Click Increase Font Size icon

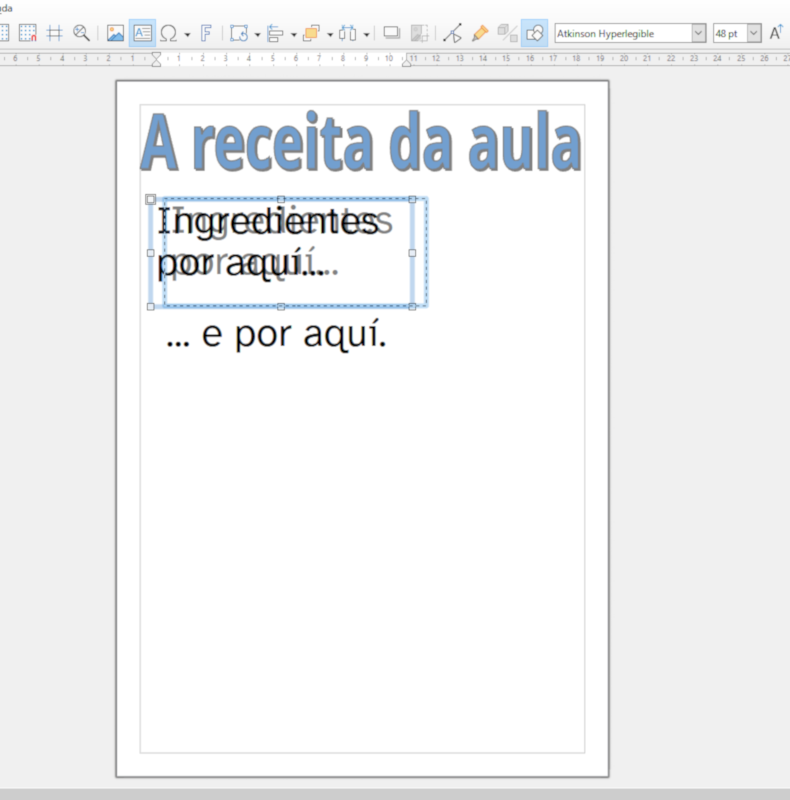(776, 34)
